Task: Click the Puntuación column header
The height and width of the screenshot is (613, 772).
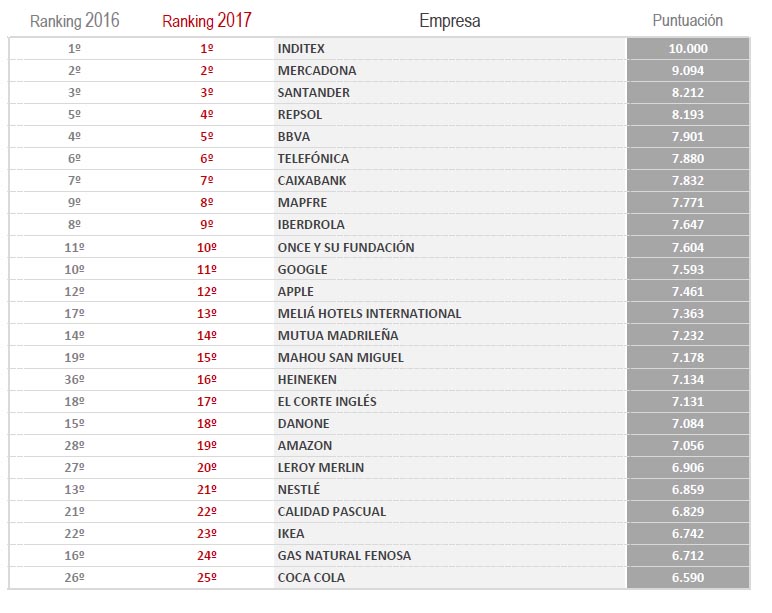Action: pos(687,20)
